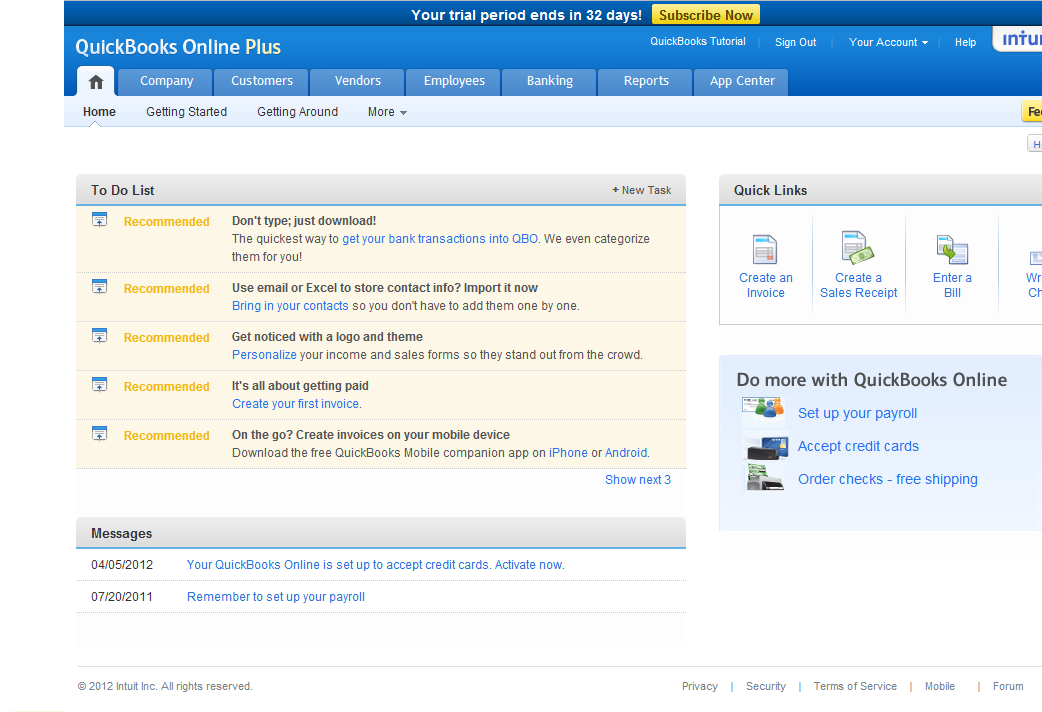1042x712 pixels.
Task: Open the QuickBooks Tutorial link
Action: pyautogui.click(x=698, y=41)
